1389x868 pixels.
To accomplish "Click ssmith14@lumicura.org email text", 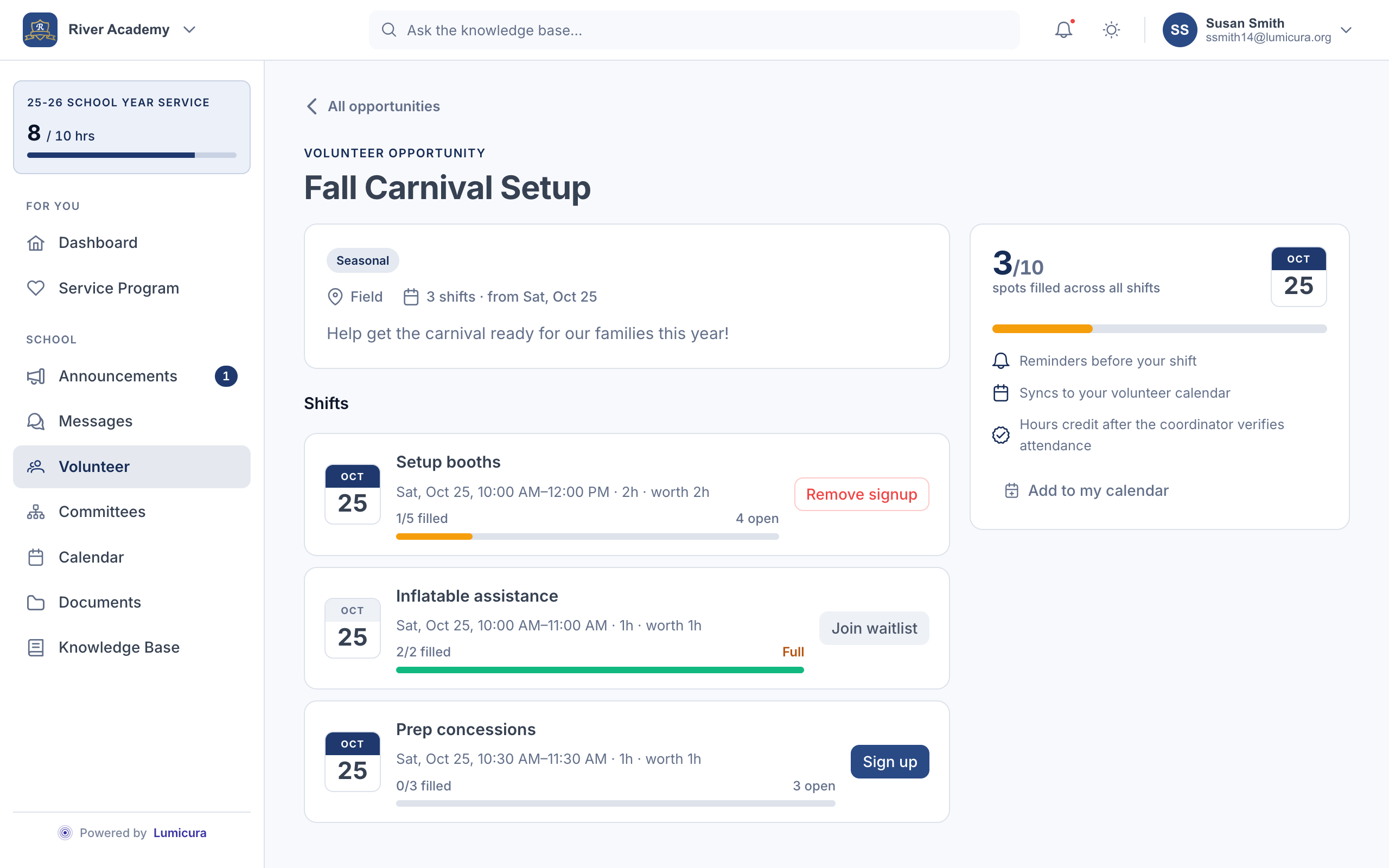I will coord(1268,37).
